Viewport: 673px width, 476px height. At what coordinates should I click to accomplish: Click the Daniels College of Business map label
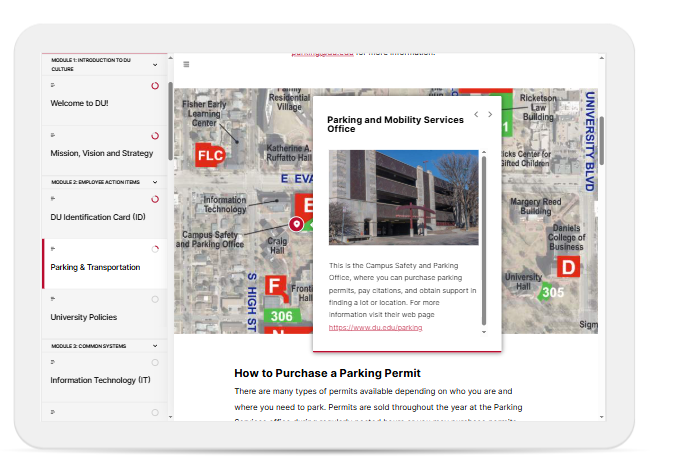coord(566,237)
